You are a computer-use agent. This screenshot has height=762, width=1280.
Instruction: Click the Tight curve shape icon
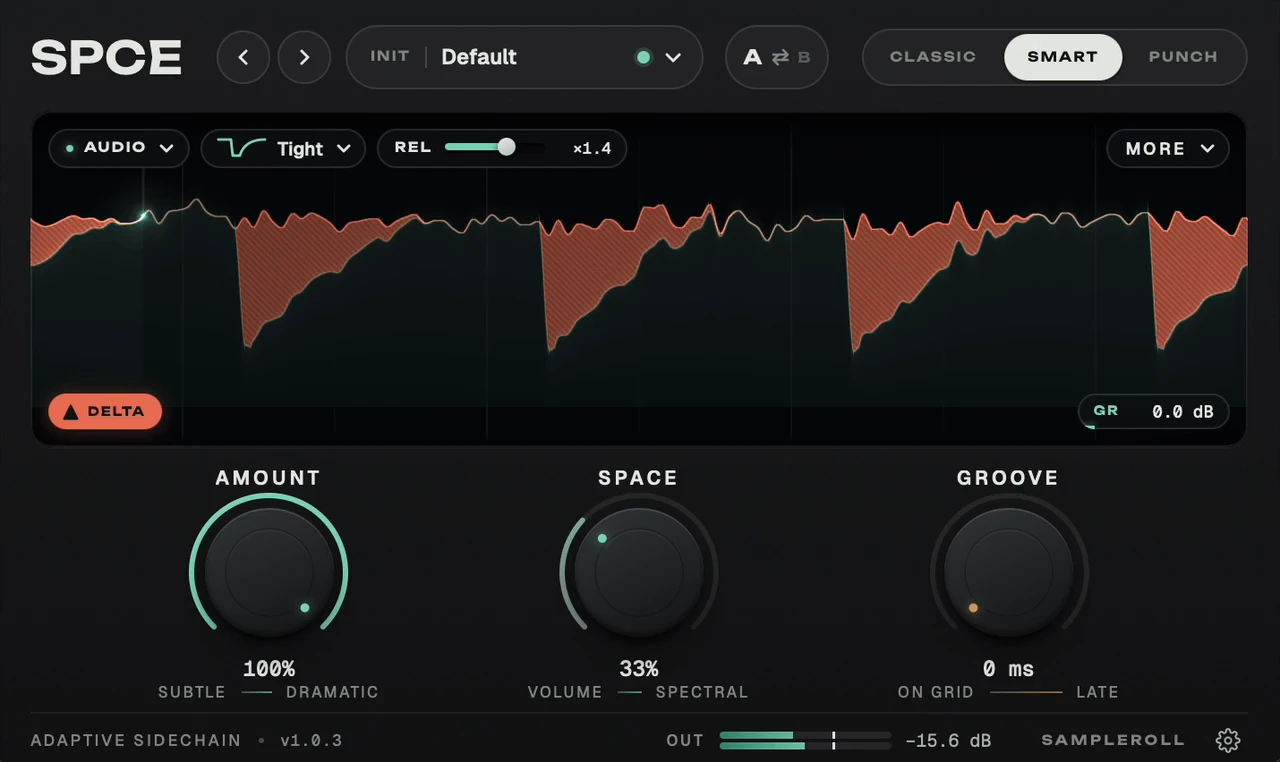242,148
